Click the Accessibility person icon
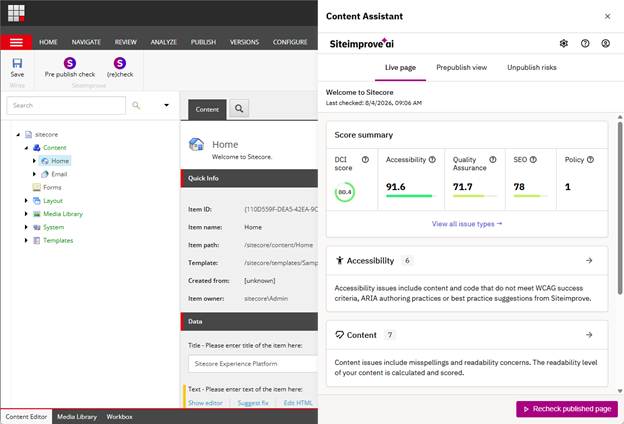Screen dimensions: 624x424 click(x=339, y=260)
